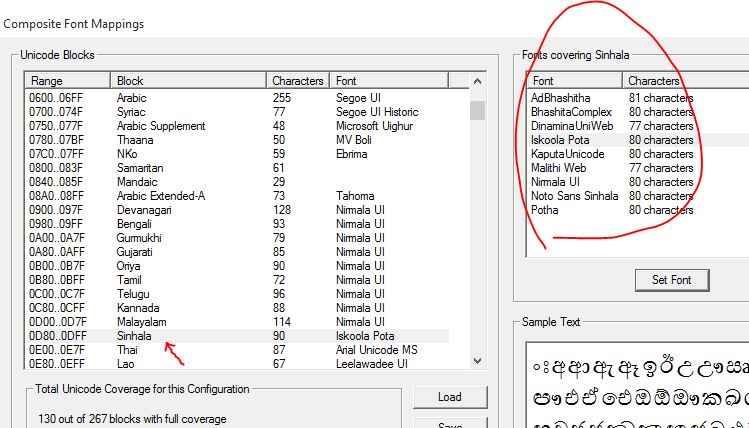Click the Leelawadee UI font cell
Viewport: 749px width, 428px height.
pyautogui.click(x=372, y=364)
